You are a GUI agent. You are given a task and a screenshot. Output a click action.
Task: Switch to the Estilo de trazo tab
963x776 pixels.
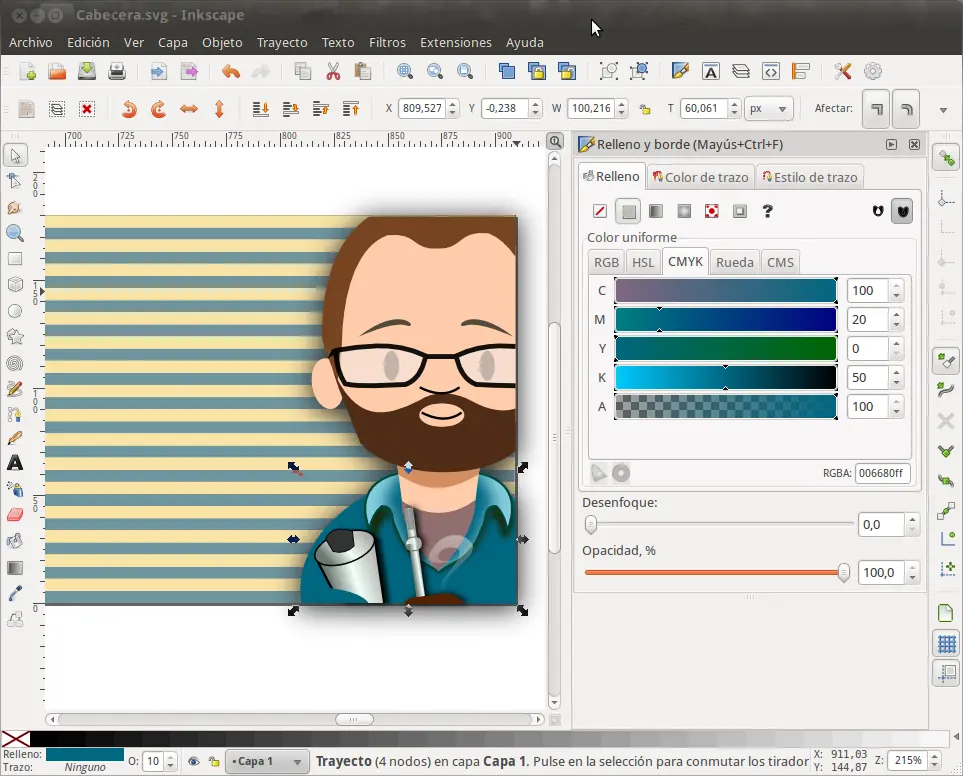point(809,177)
